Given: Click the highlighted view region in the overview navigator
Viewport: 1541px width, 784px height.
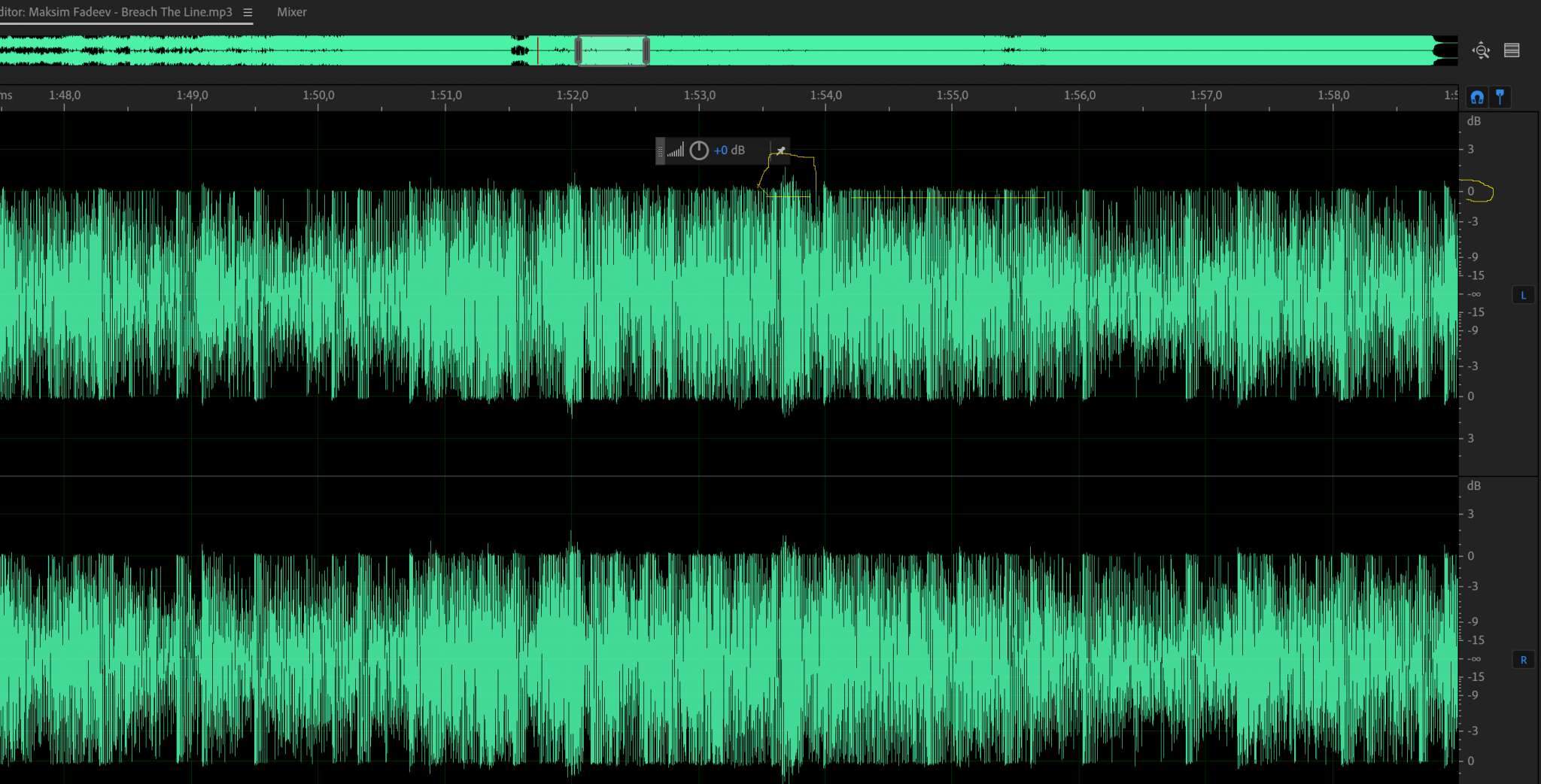Looking at the screenshot, I should point(612,50).
